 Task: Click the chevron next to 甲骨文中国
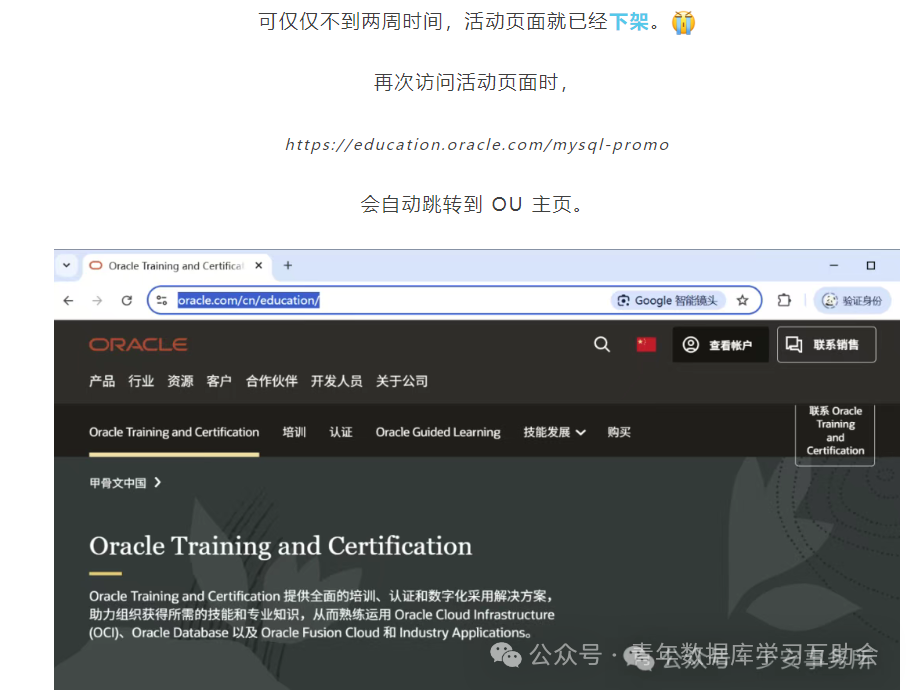(157, 482)
